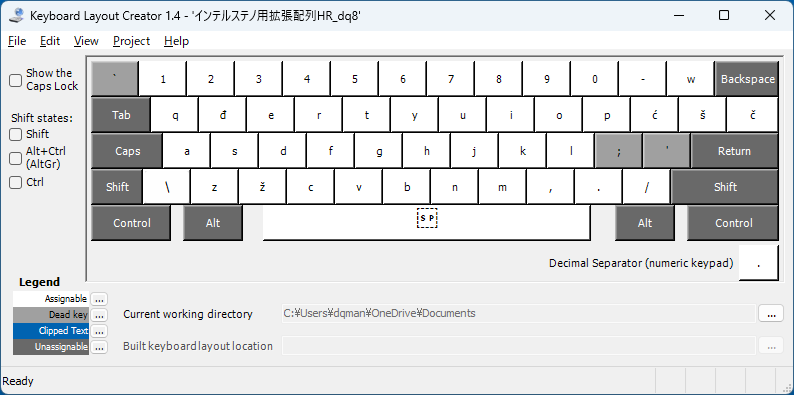Select the ž key in bottom row
This screenshot has width=794, height=395.
point(262,187)
